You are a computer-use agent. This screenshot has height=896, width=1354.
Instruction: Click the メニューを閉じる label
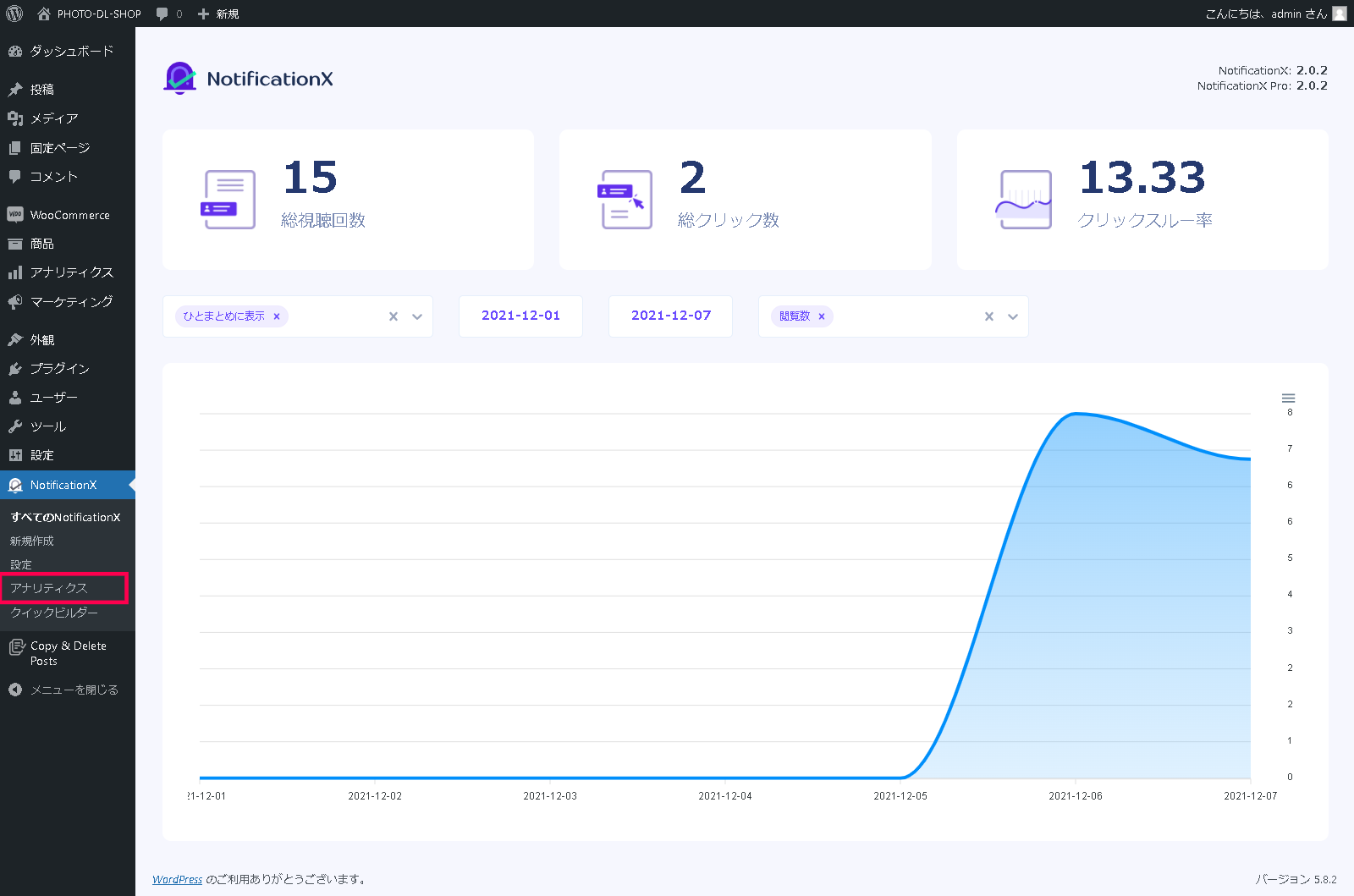tap(74, 690)
